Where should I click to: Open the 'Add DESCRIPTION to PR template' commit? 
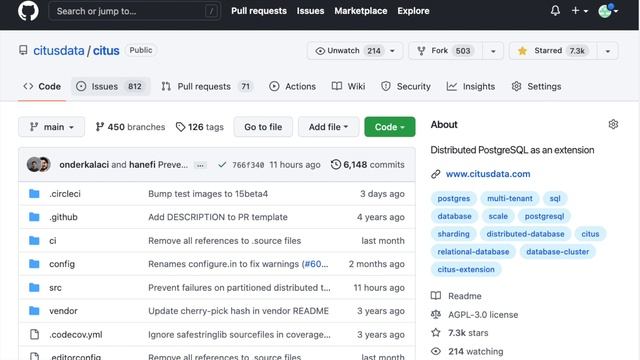tap(218, 217)
